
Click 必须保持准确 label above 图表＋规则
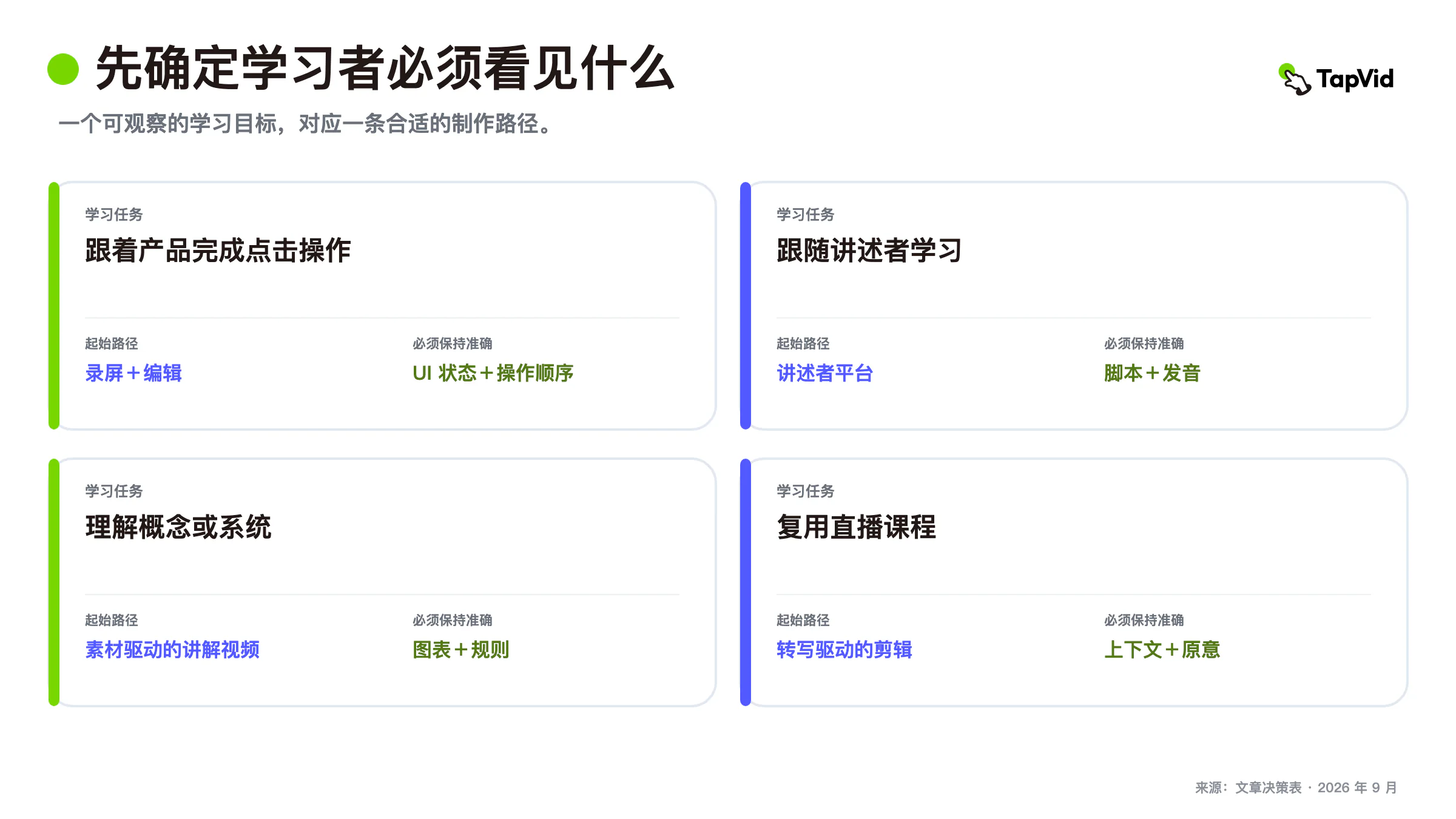coord(453,620)
